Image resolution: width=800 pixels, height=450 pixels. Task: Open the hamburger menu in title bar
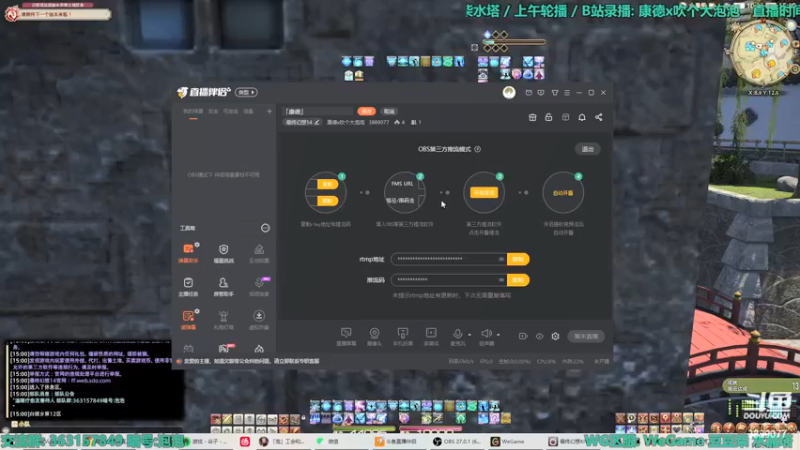tap(567, 93)
